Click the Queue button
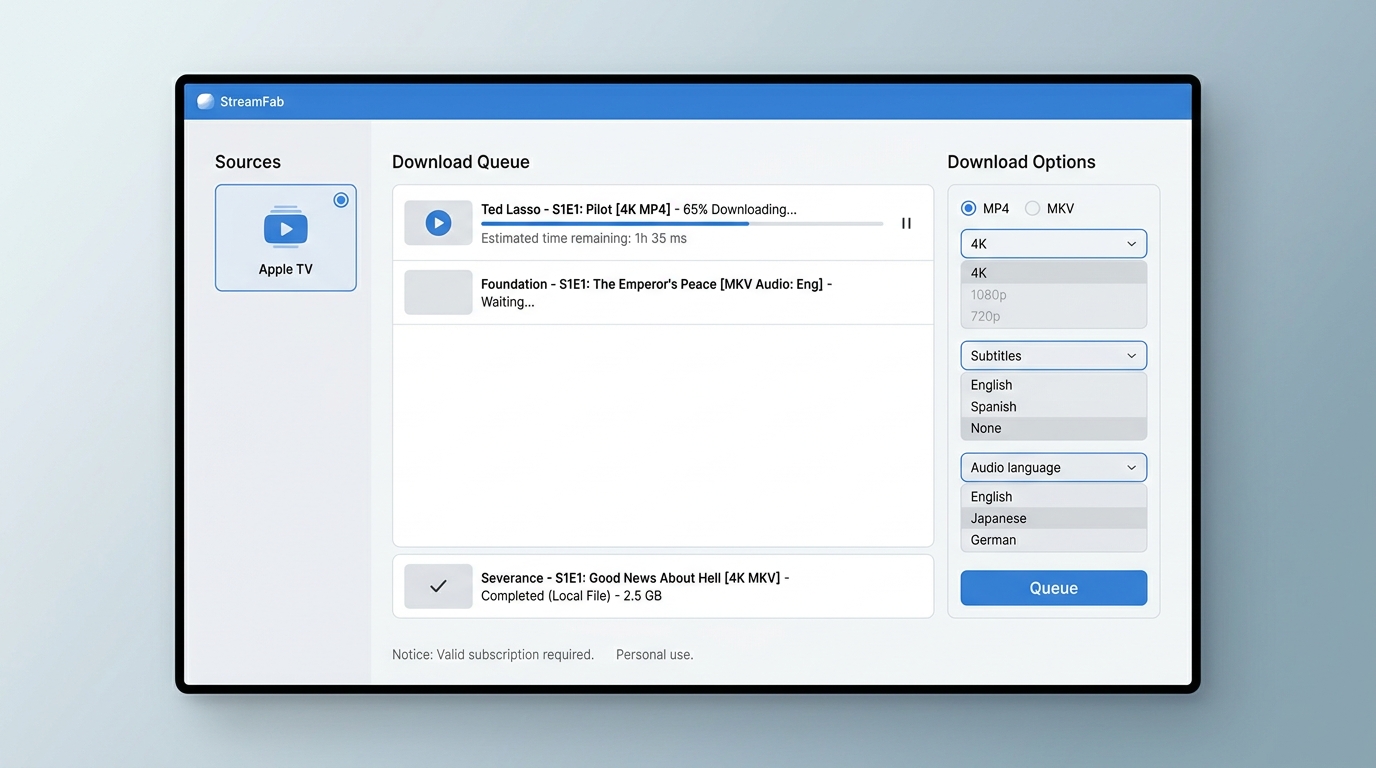Viewport: 1376px width, 768px height. pos(1054,588)
